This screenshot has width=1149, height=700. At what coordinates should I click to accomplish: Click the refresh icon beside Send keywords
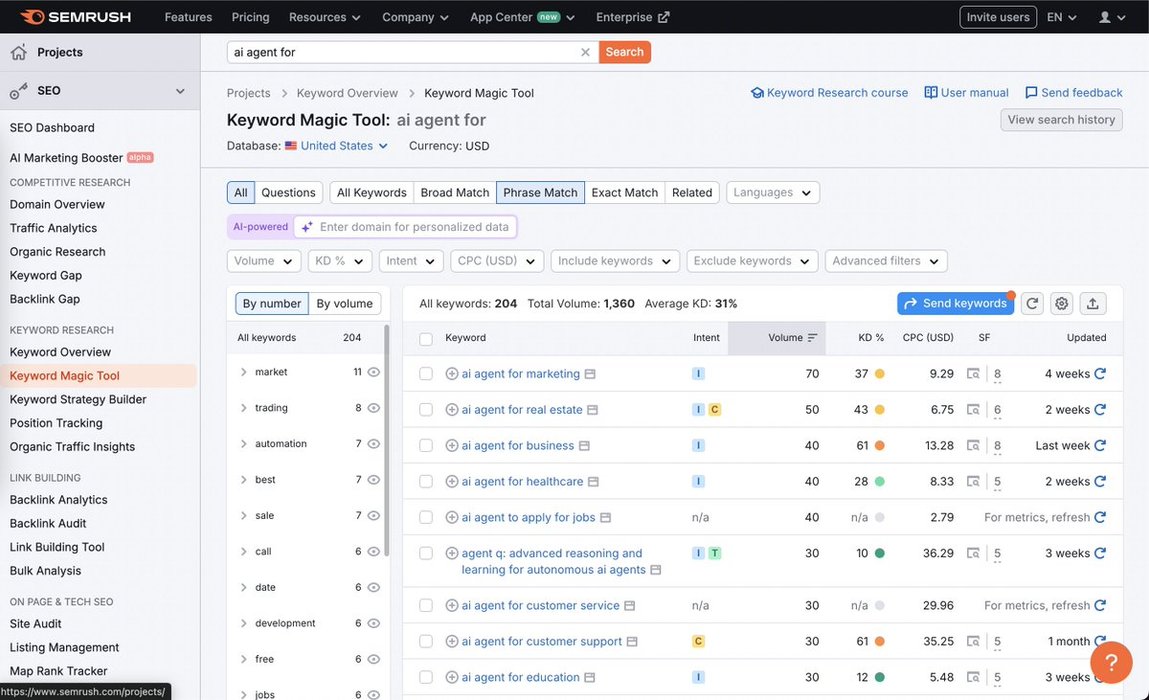click(1032, 303)
